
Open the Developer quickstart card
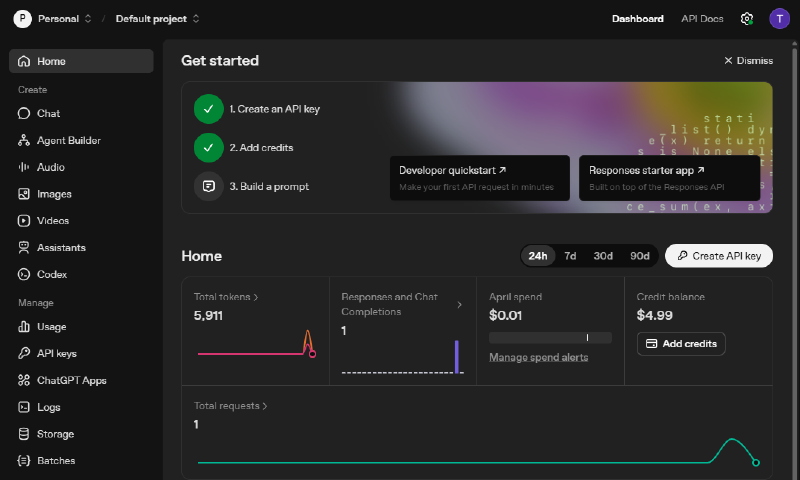(480, 178)
